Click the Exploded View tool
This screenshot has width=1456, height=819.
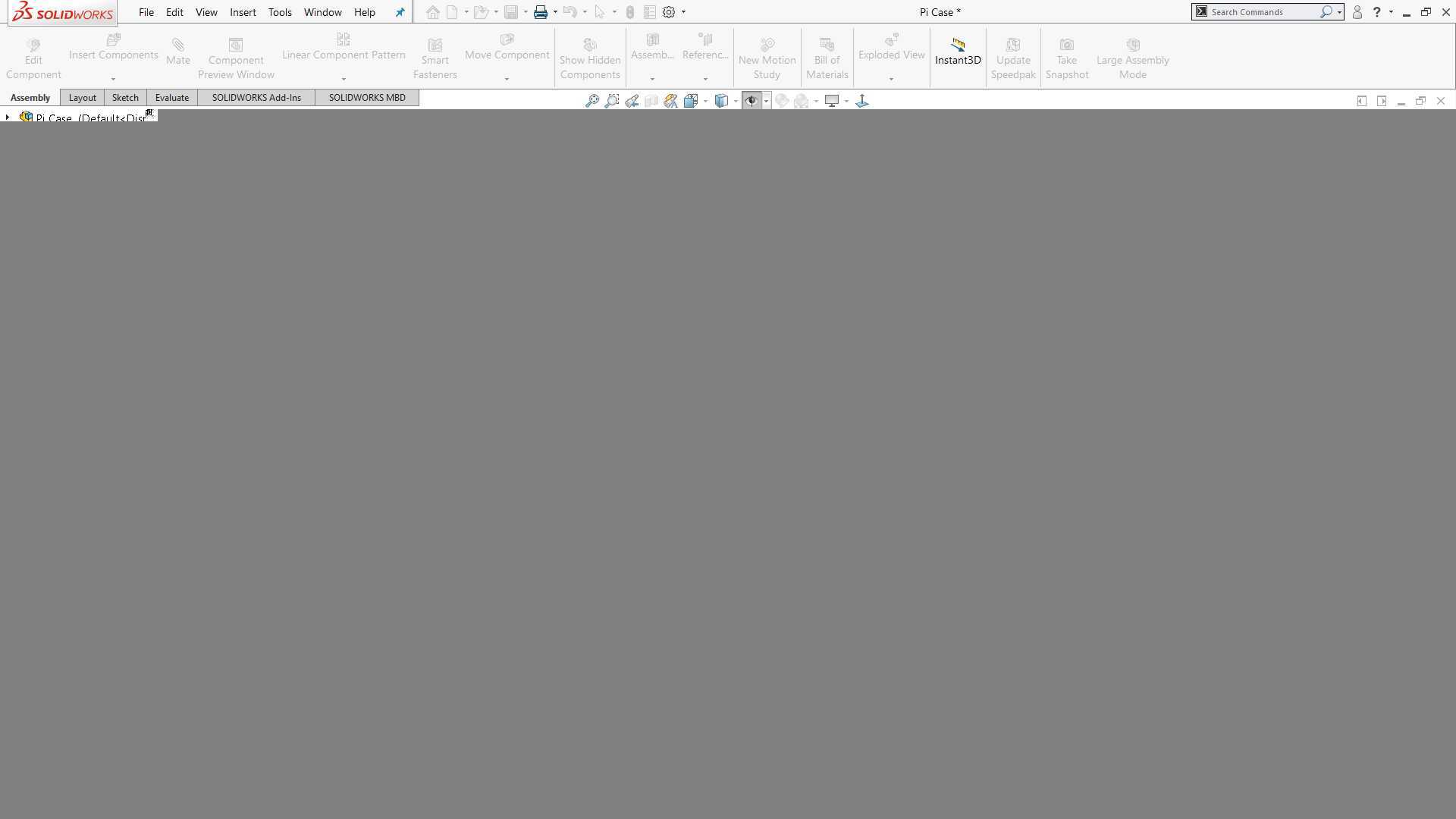pyautogui.click(x=892, y=47)
